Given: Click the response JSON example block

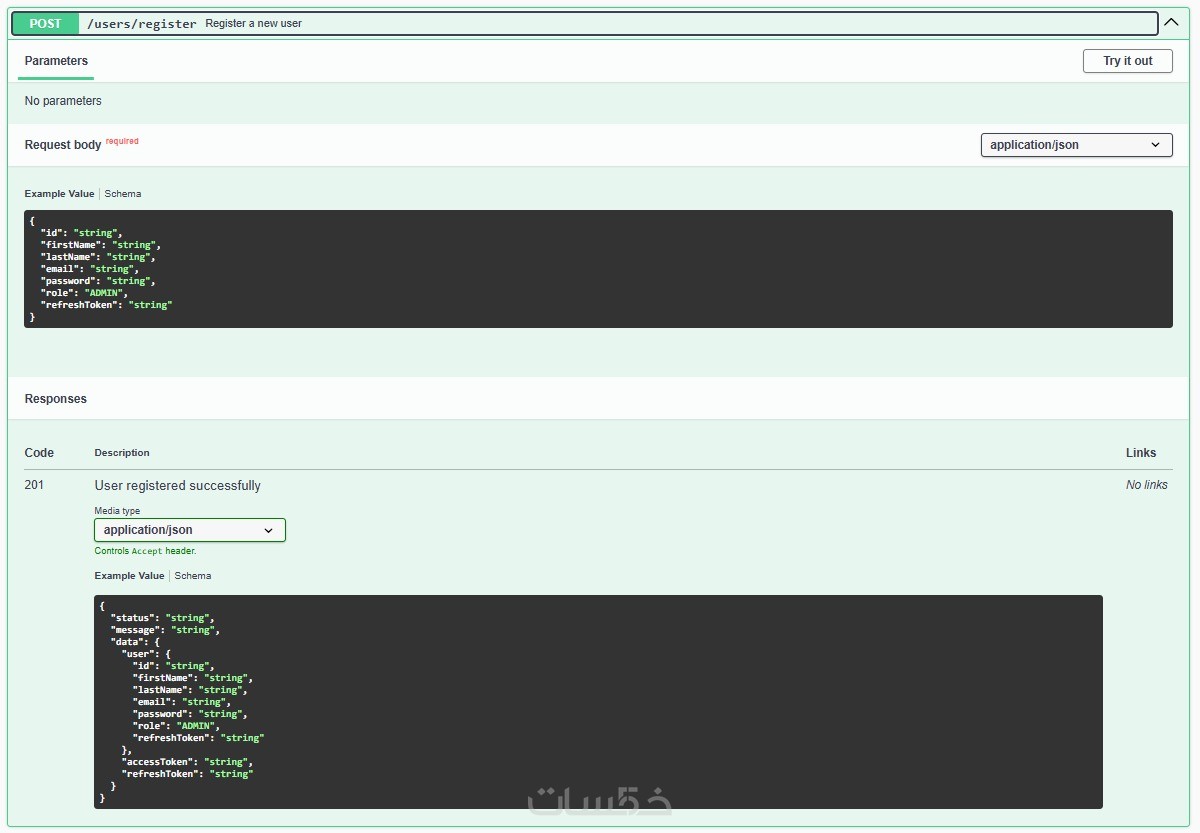Looking at the screenshot, I should [x=598, y=702].
